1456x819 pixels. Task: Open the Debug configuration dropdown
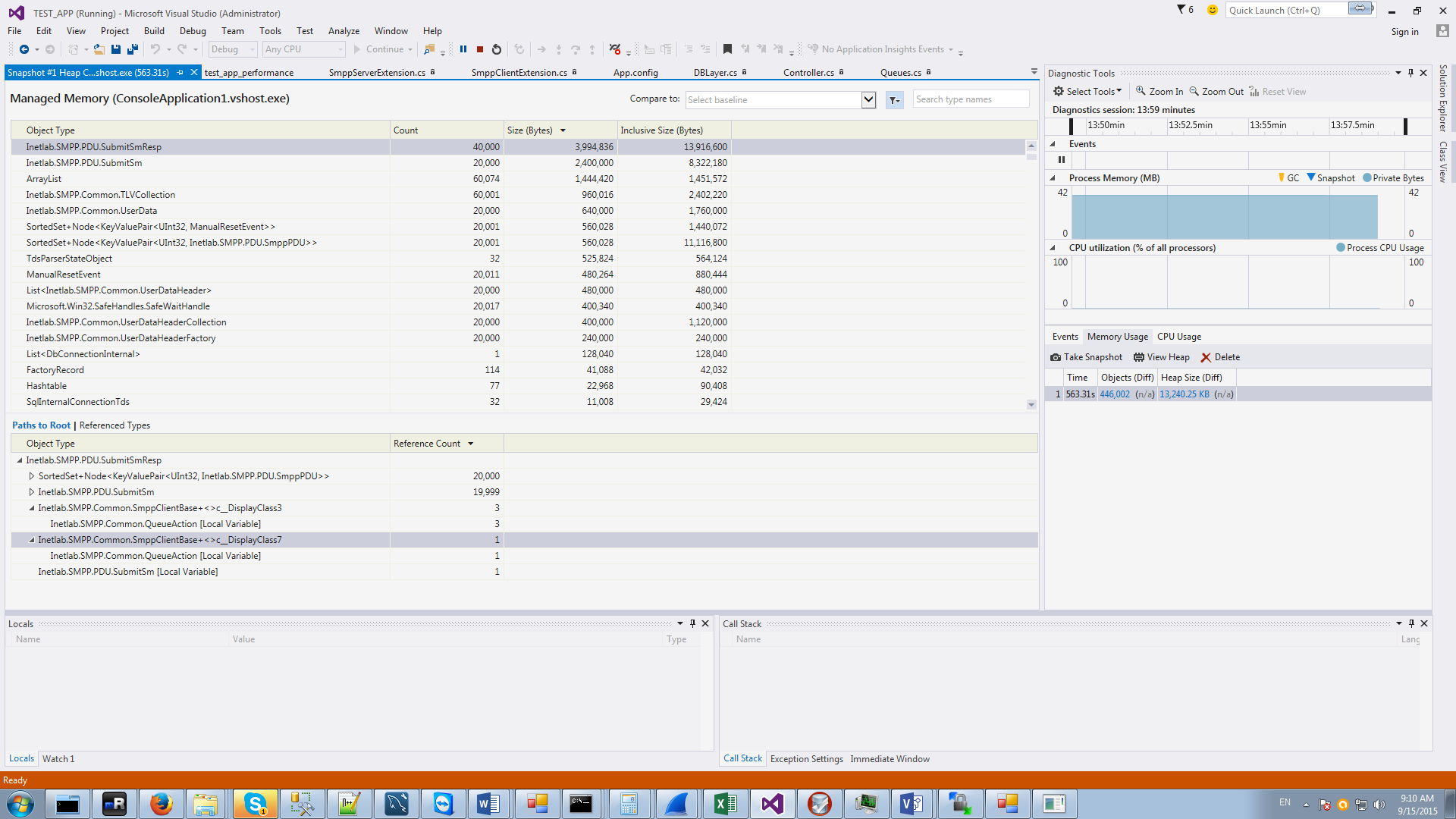pyautogui.click(x=234, y=49)
